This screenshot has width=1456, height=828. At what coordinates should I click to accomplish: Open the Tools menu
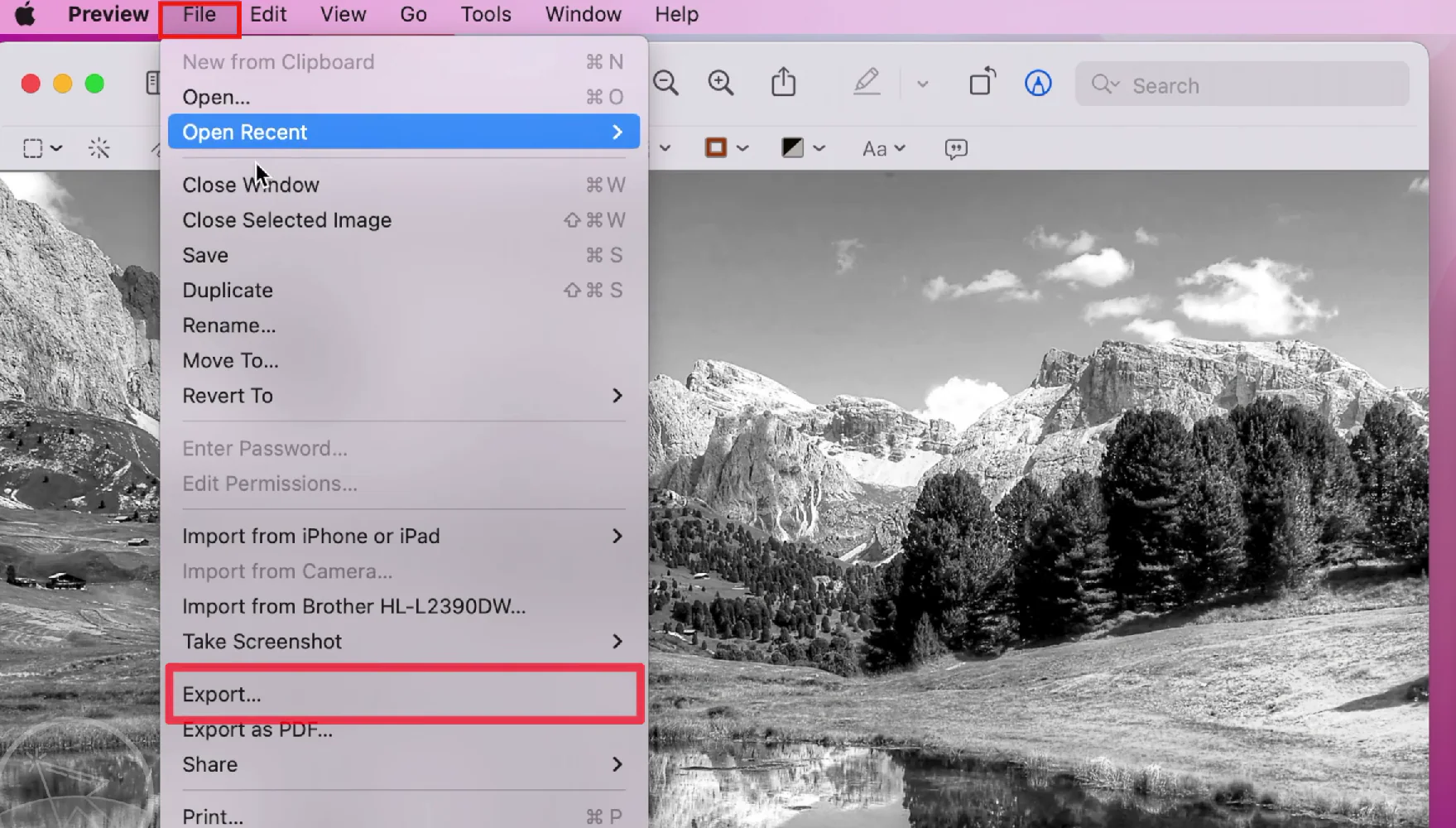click(x=486, y=14)
